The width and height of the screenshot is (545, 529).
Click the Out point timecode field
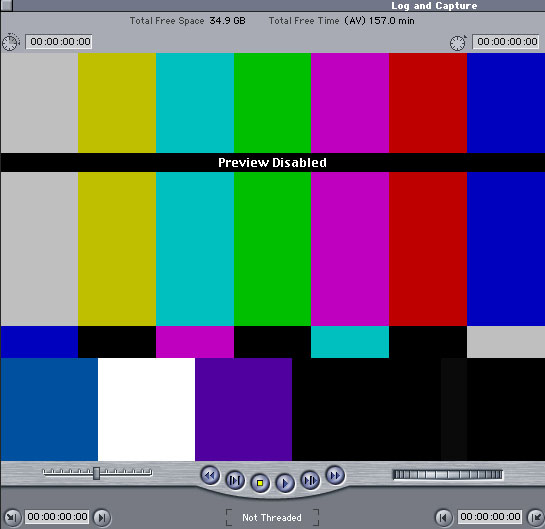[490, 516]
